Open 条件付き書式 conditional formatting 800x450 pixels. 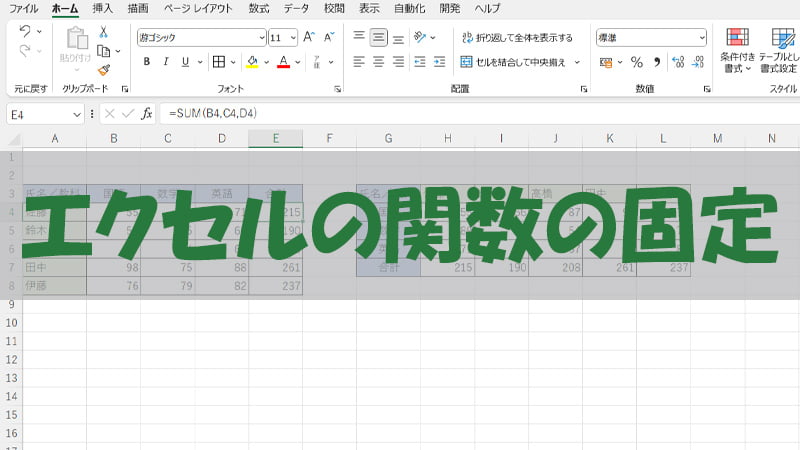tap(738, 50)
